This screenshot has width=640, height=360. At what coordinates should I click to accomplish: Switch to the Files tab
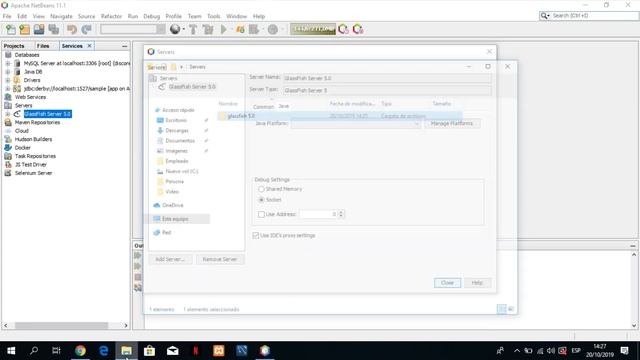[x=43, y=46]
